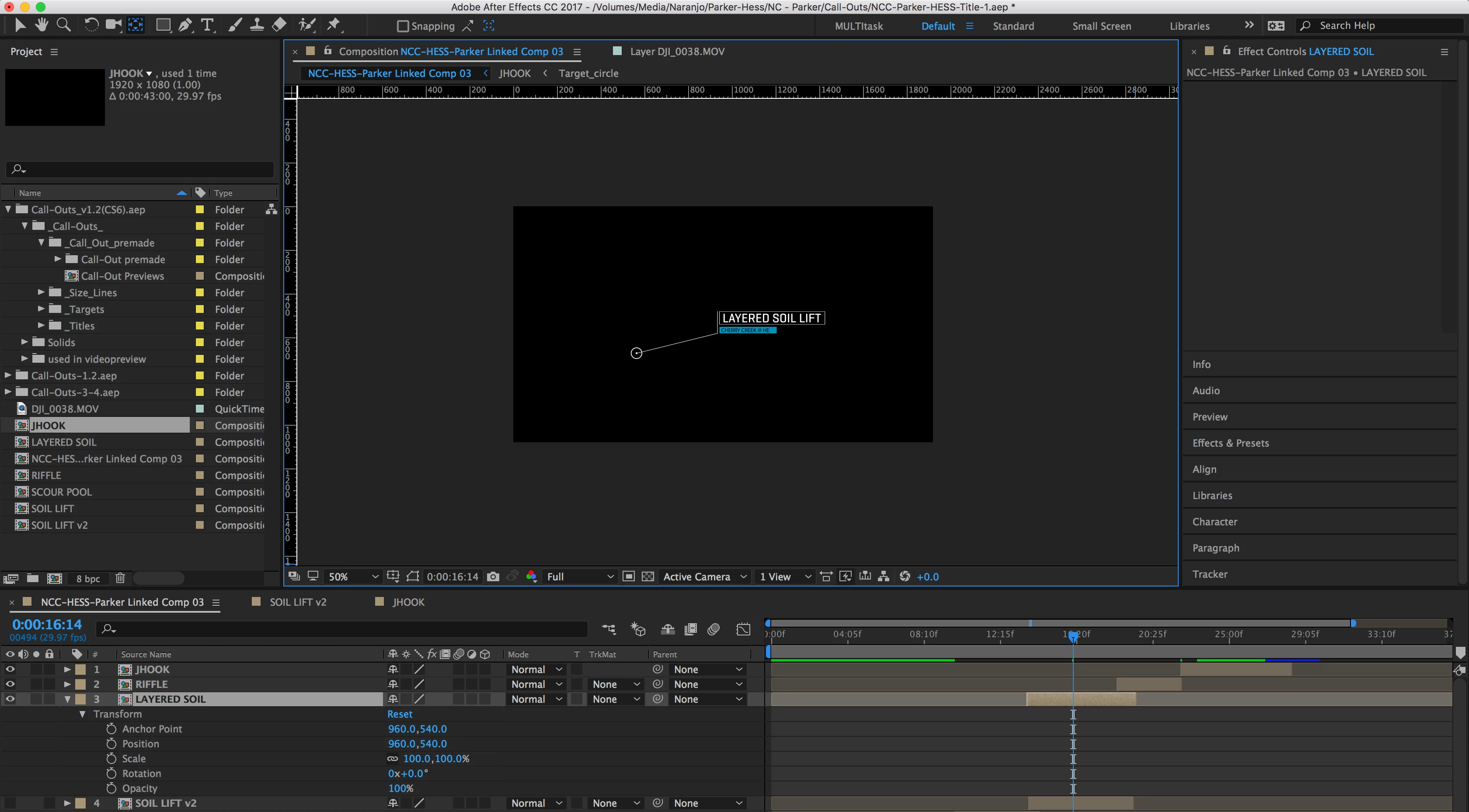Open Mode dropdown for JHOOK layer
Image resolution: width=1469 pixels, height=812 pixels.
536,670
